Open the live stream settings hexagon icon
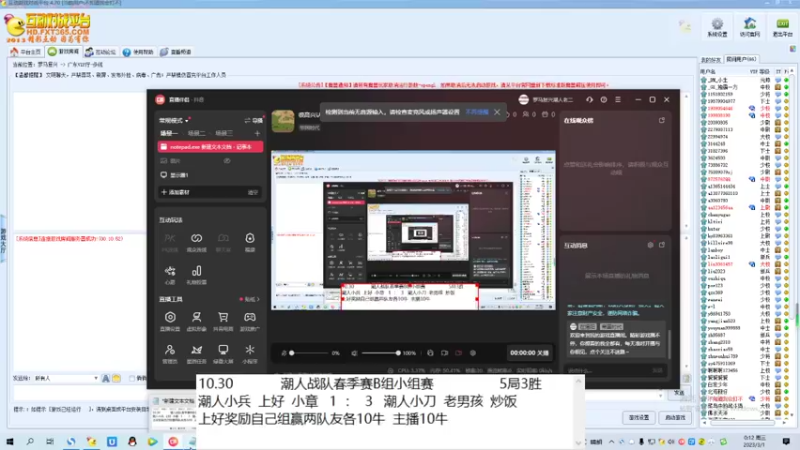800x450 pixels. (170, 317)
